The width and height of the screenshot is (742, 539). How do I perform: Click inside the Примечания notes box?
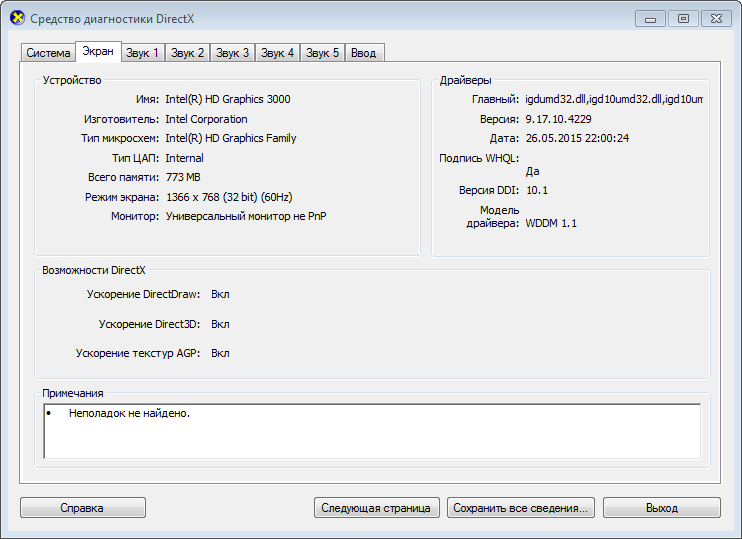point(372,430)
